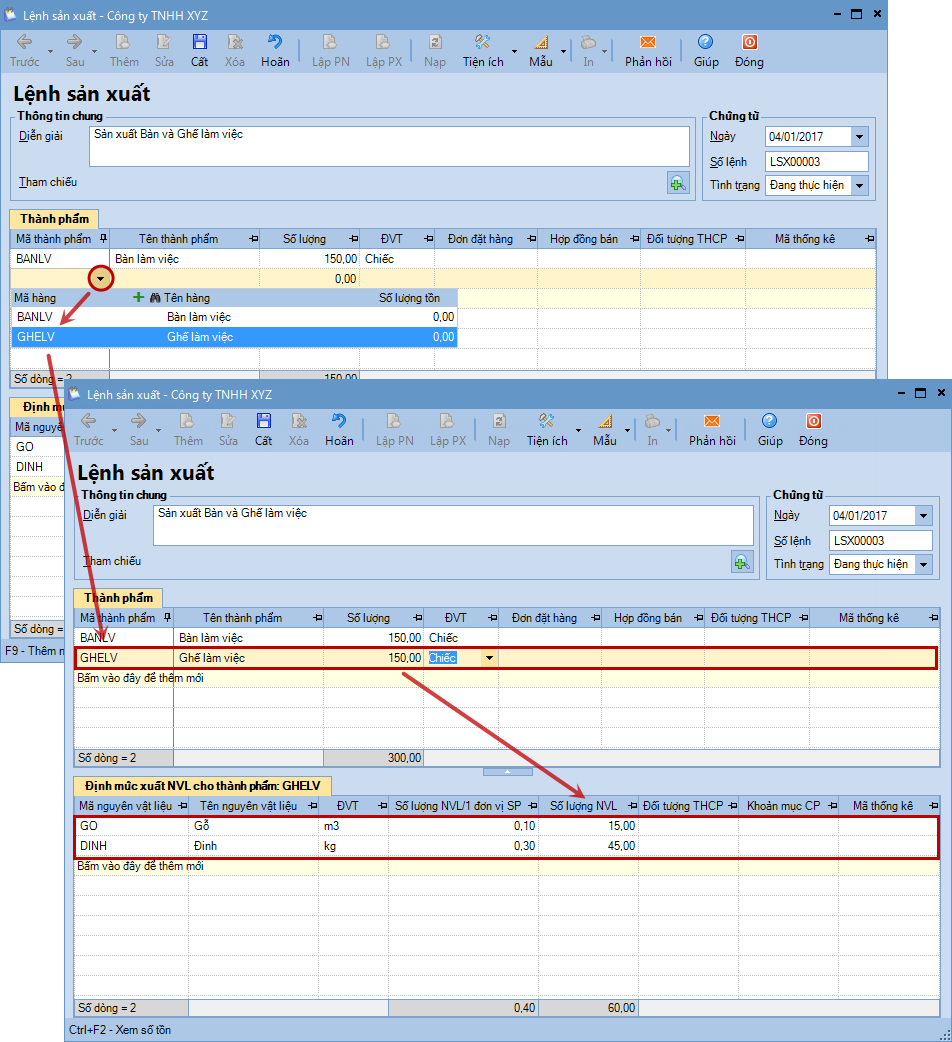952x1042 pixels.
Task: Expand the Tình trạng dropdown in the front window
Action: (923, 564)
